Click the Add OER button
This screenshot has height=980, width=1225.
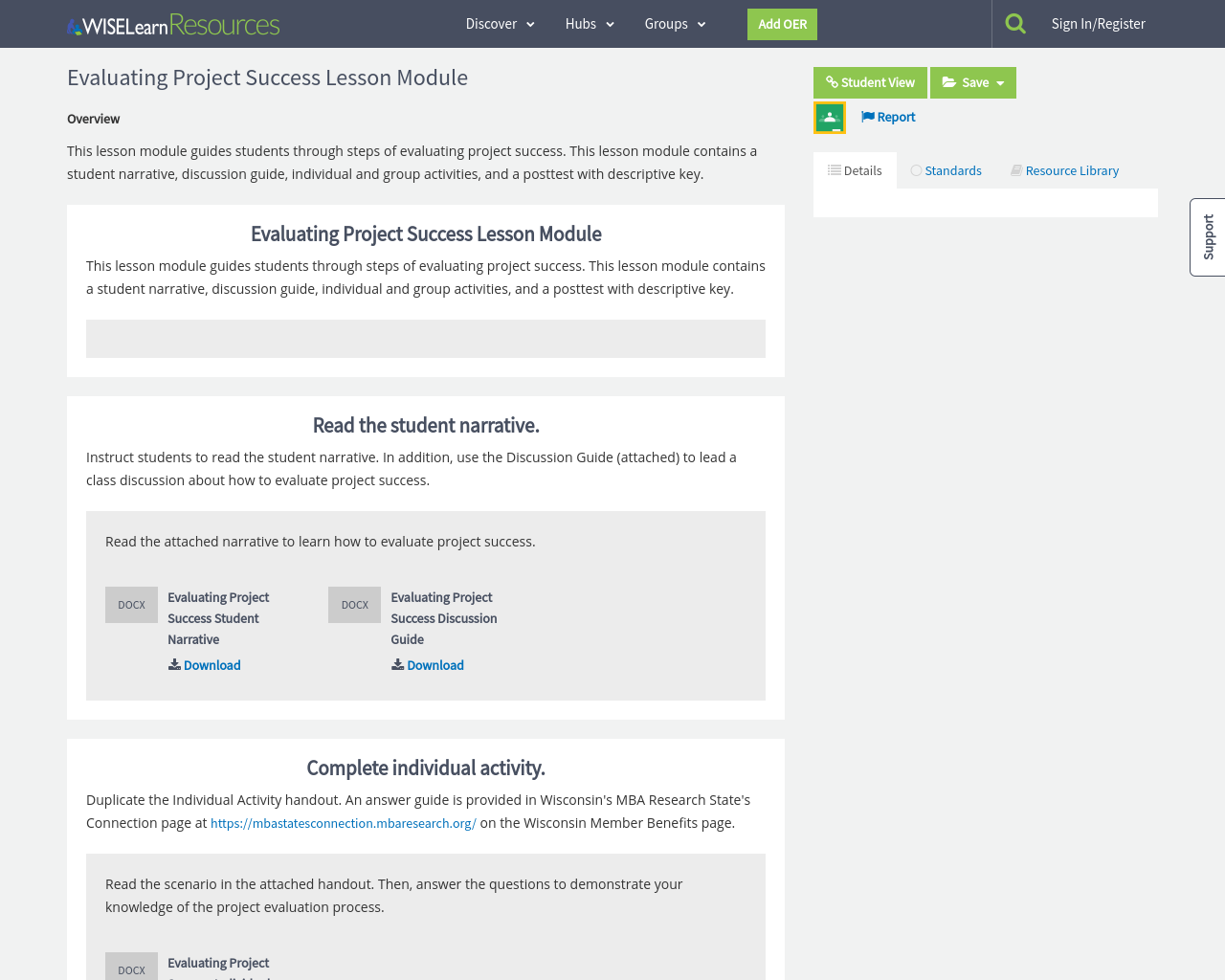[782, 23]
